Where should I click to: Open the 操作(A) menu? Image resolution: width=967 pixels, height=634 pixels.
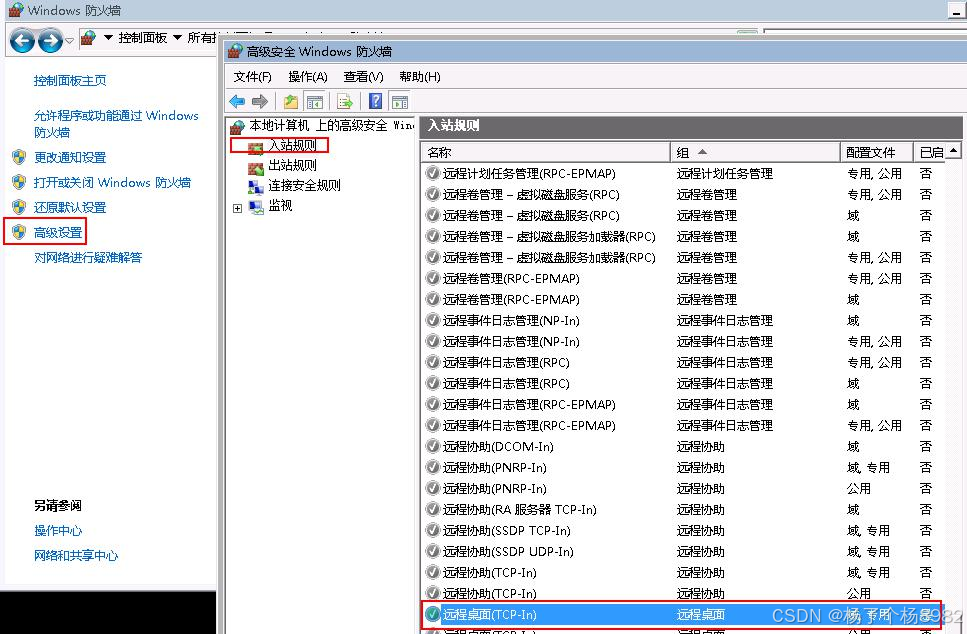click(308, 76)
